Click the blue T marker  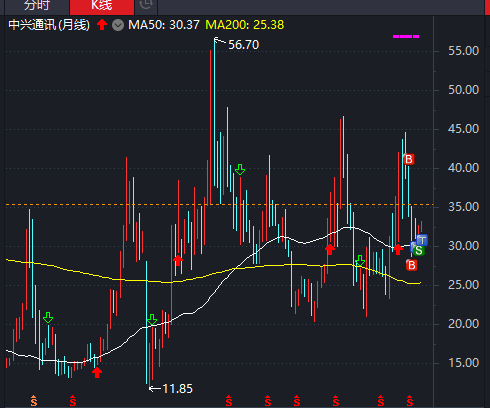[422, 240]
